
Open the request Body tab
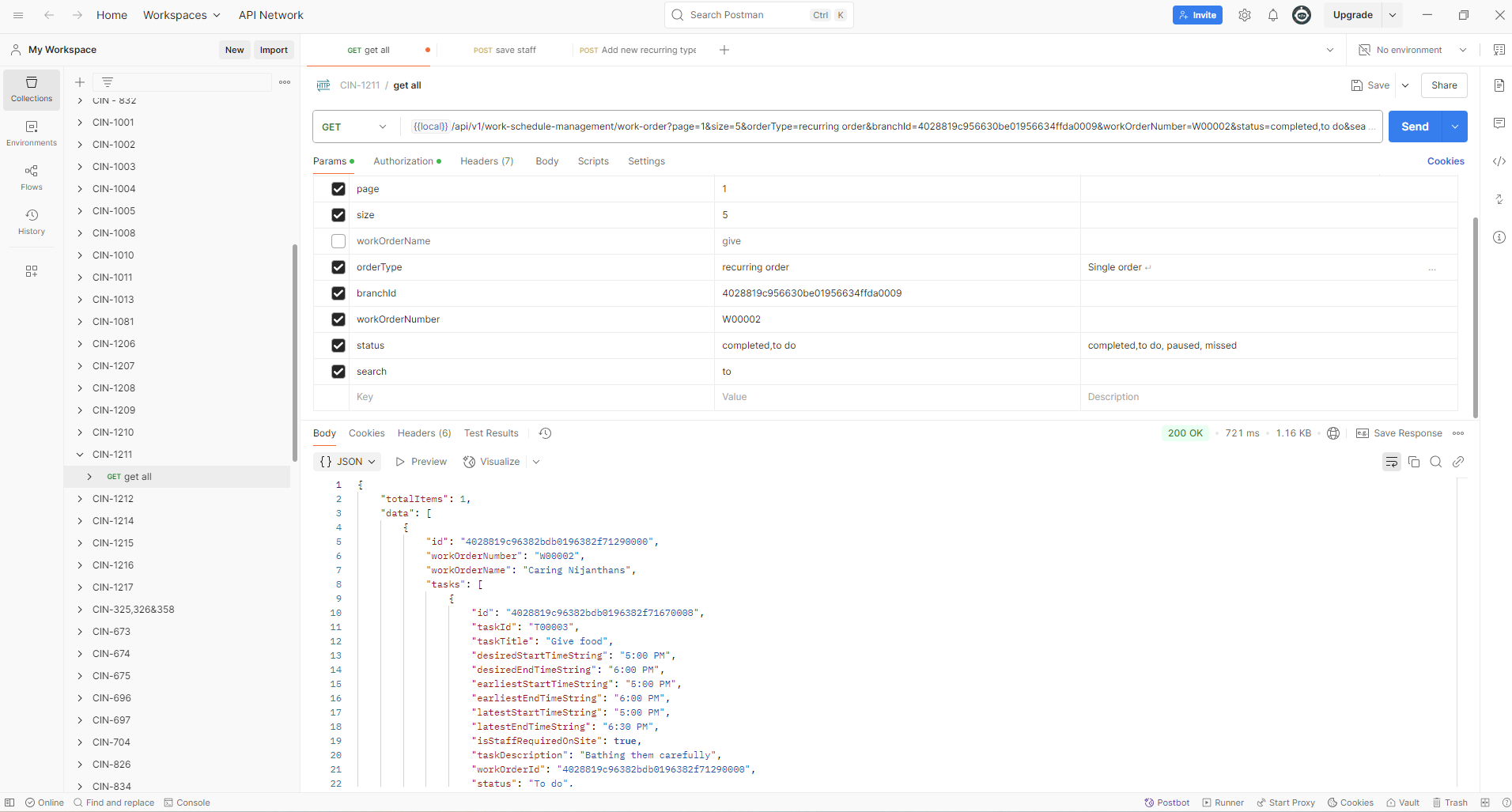pos(547,161)
